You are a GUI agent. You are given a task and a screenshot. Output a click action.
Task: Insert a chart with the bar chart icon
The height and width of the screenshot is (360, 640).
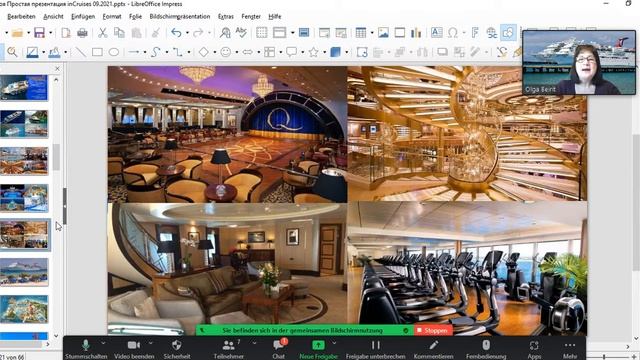pyautogui.click(x=416, y=33)
